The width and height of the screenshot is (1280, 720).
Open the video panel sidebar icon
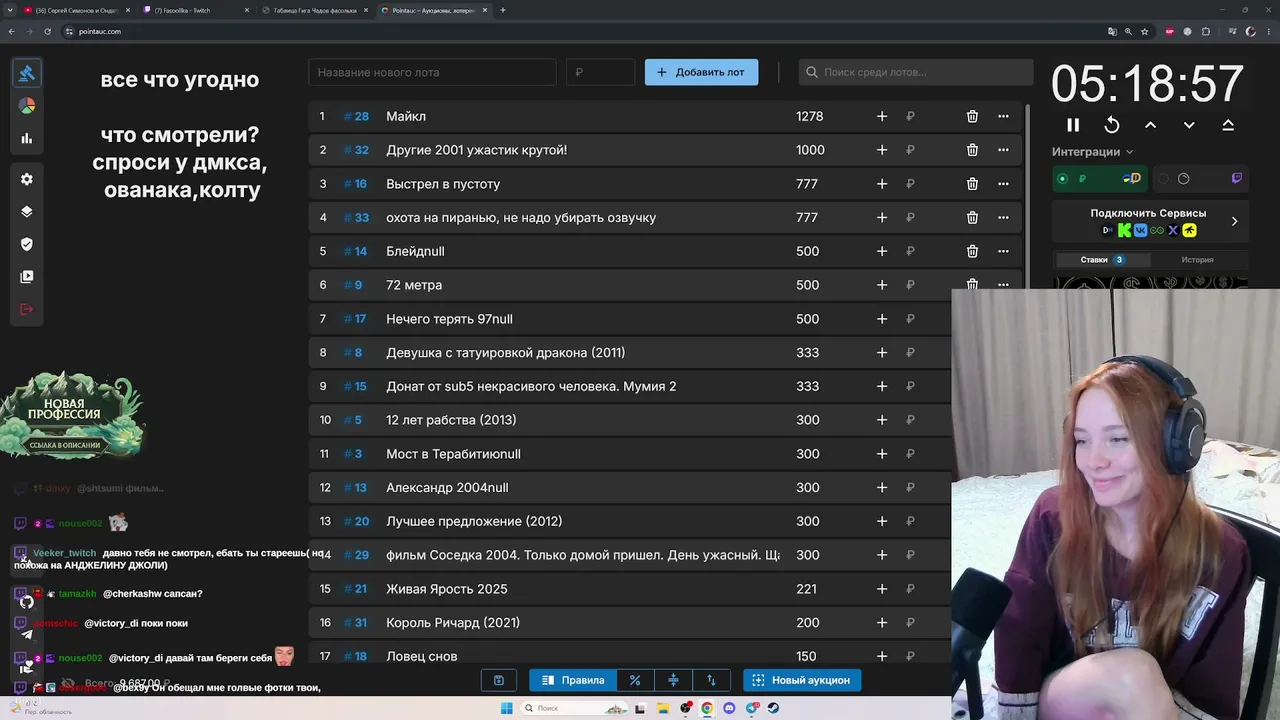coord(27,276)
